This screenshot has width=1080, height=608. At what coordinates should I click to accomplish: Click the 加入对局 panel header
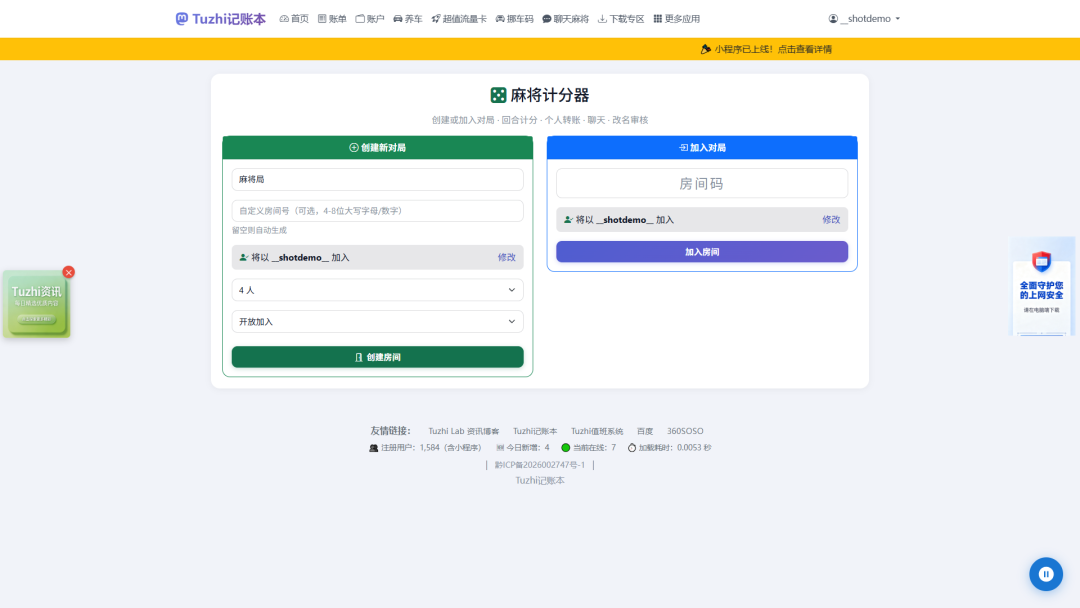[702, 147]
